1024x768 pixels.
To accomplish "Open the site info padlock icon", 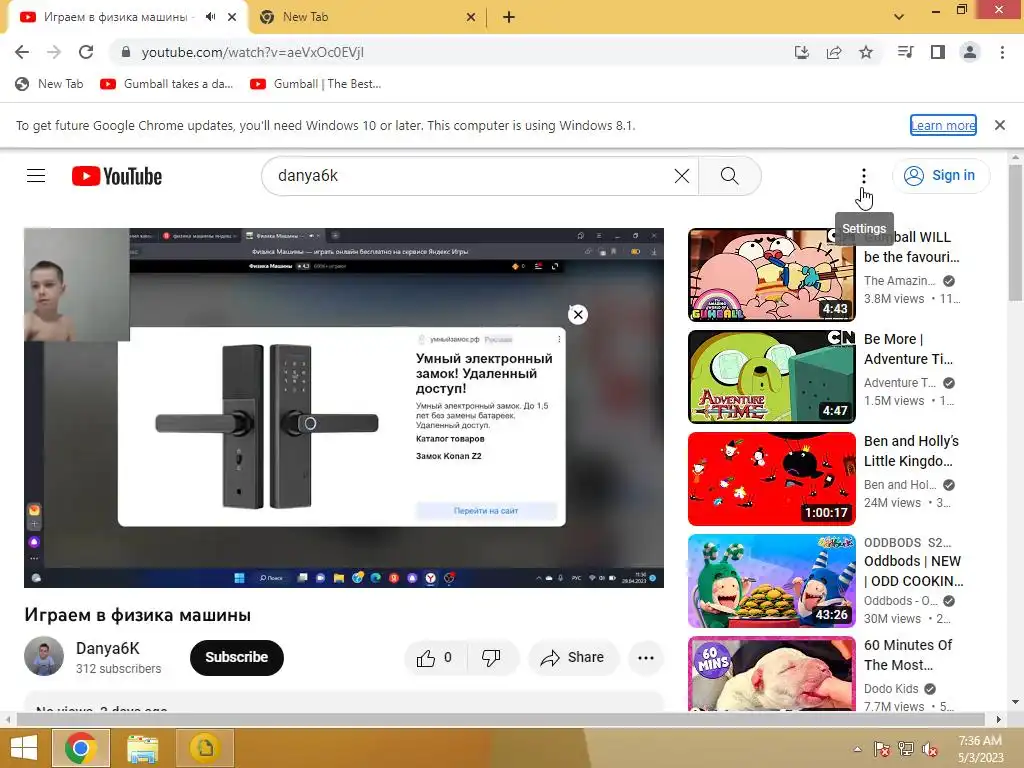I will pyautogui.click(x=126, y=52).
